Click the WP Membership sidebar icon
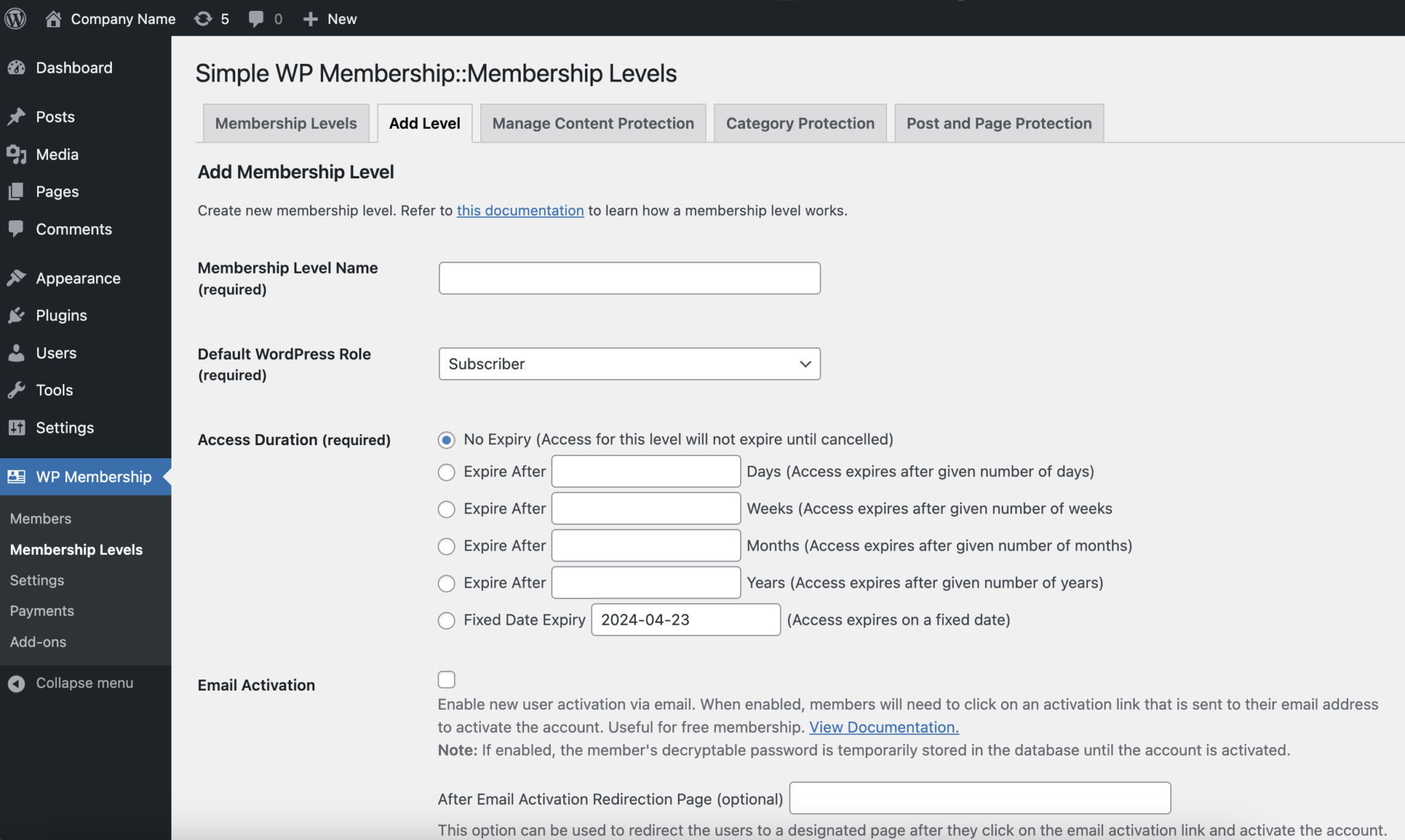This screenshot has height=840, width=1405. 16,477
